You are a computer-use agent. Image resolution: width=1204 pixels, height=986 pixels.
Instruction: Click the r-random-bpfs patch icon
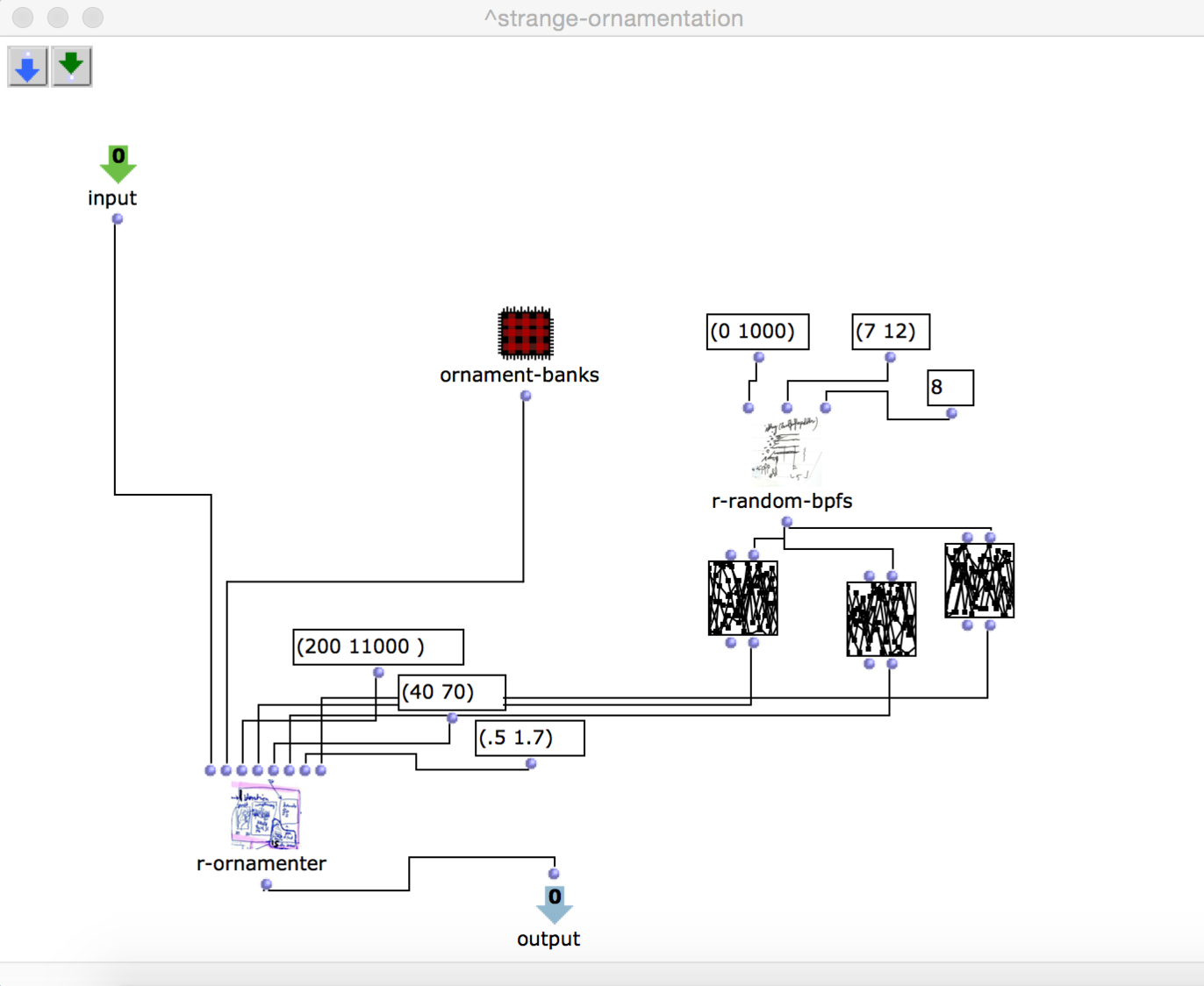786,453
